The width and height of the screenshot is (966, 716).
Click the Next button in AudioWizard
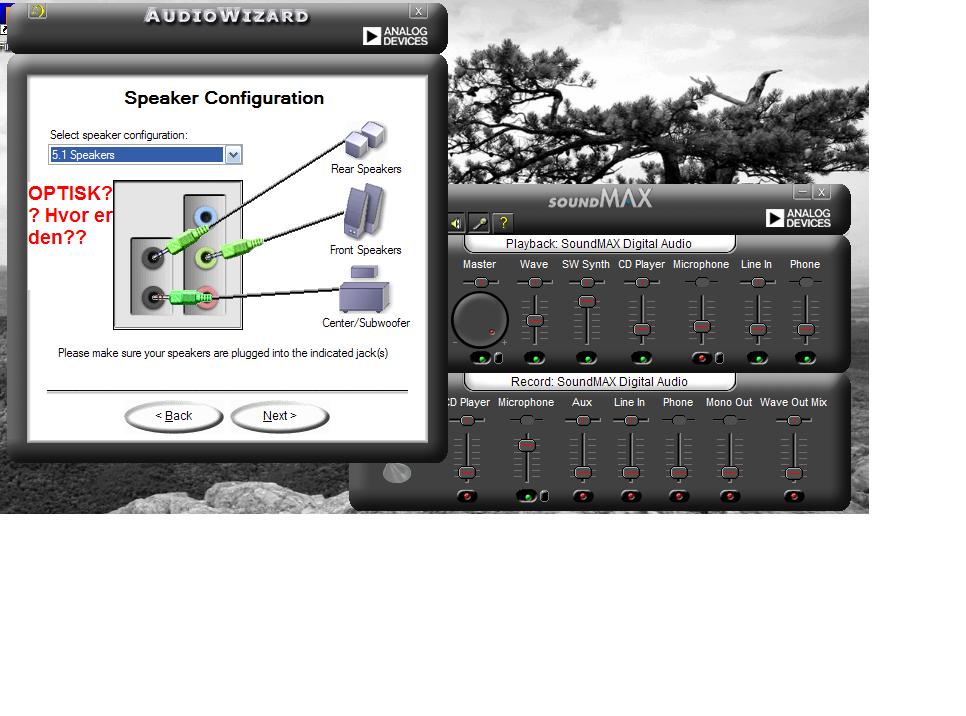pos(280,416)
